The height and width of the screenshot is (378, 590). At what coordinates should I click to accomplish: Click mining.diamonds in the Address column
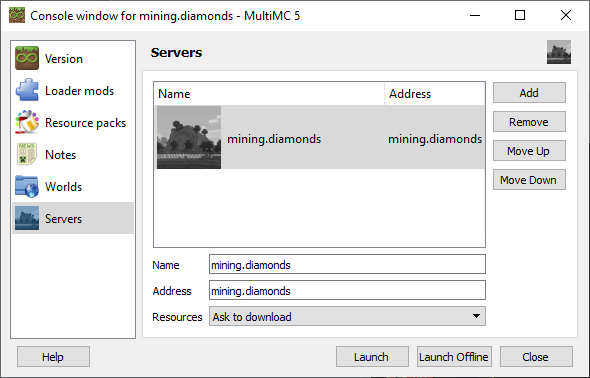(x=435, y=139)
